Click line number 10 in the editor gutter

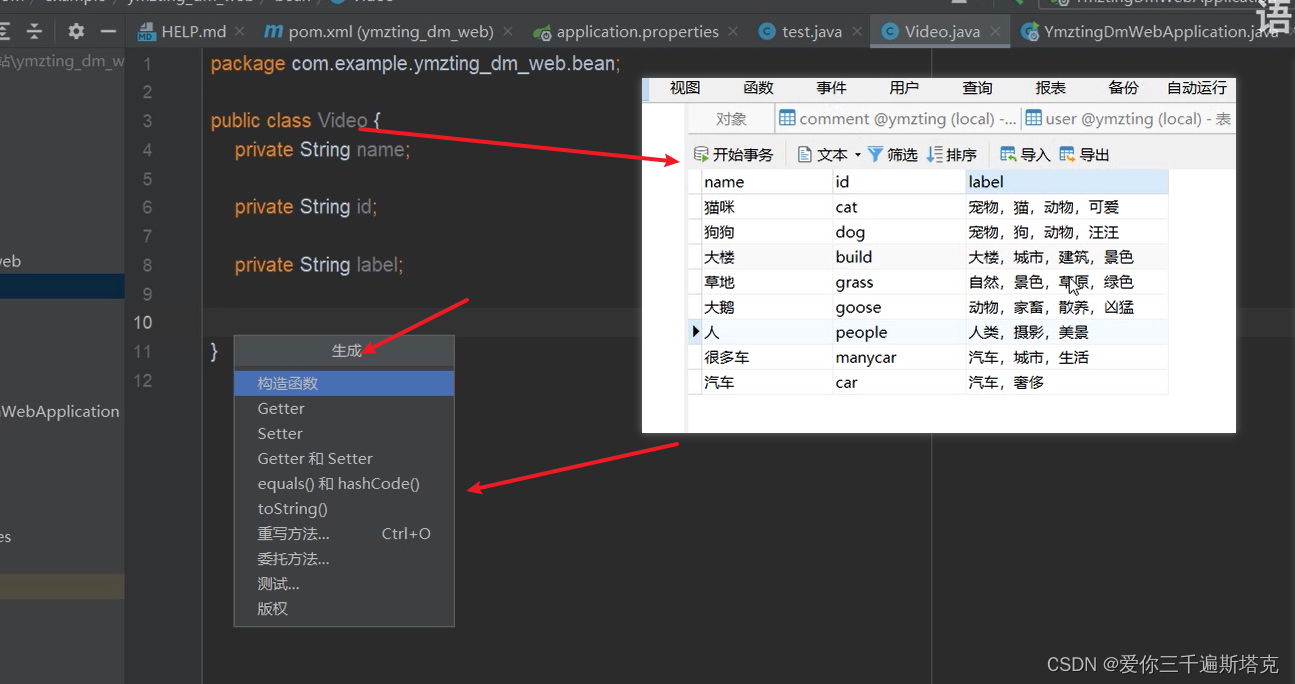[x=142, y=322]
